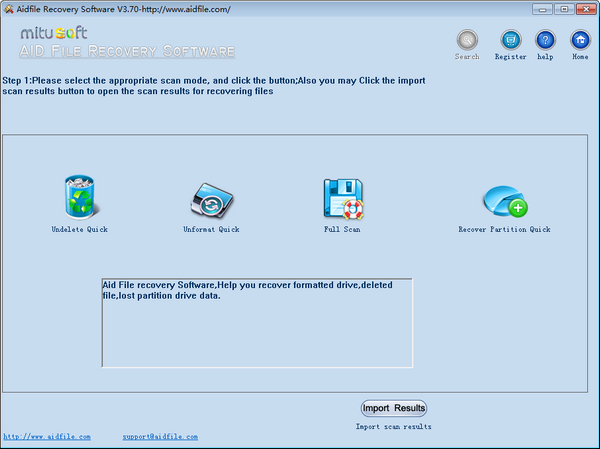Image resolution: width=600 pixels, height=449 pixels.
Task: Click the support@aidfile.com email link
Action: [x=160, y=437]
